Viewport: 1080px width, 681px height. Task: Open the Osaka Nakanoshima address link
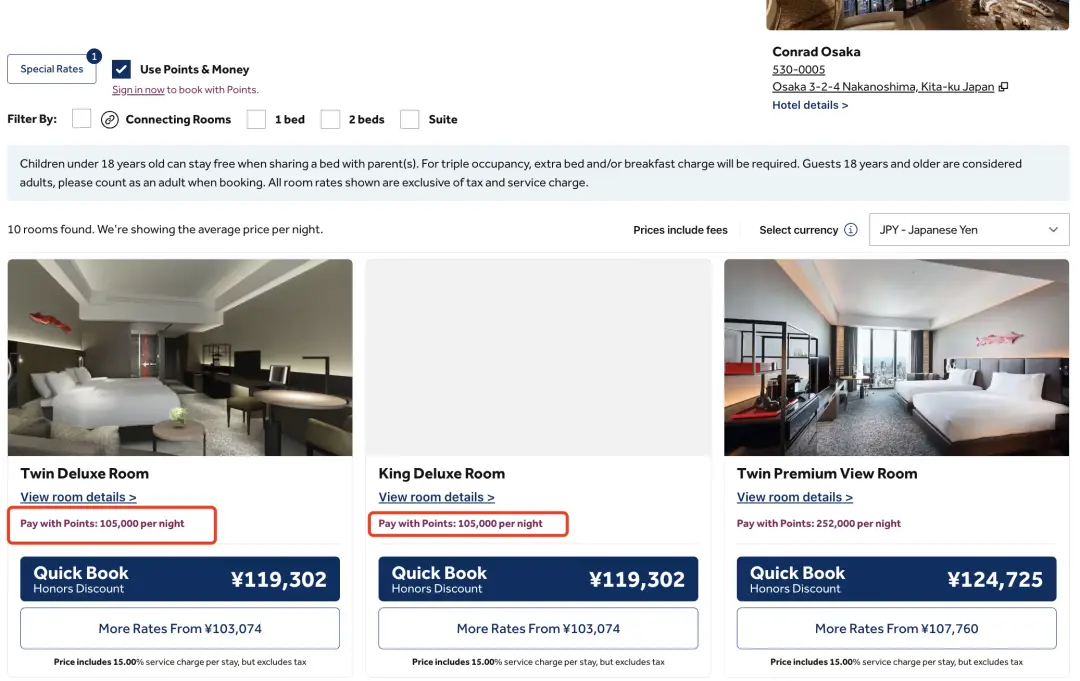click(883, 87)
